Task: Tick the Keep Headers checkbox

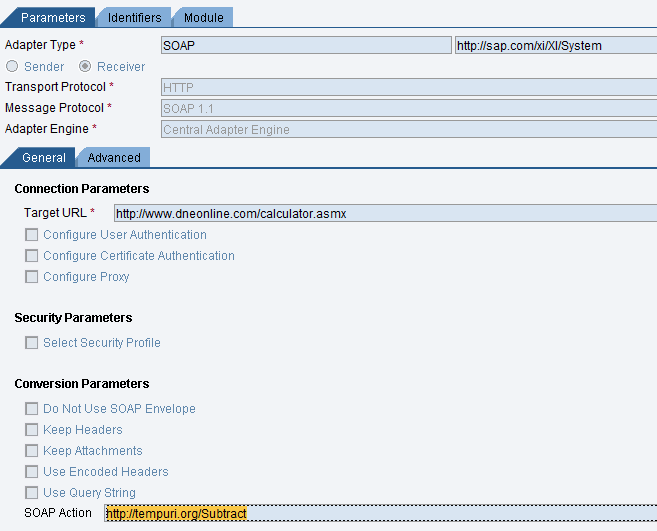Action: [31, 430]
